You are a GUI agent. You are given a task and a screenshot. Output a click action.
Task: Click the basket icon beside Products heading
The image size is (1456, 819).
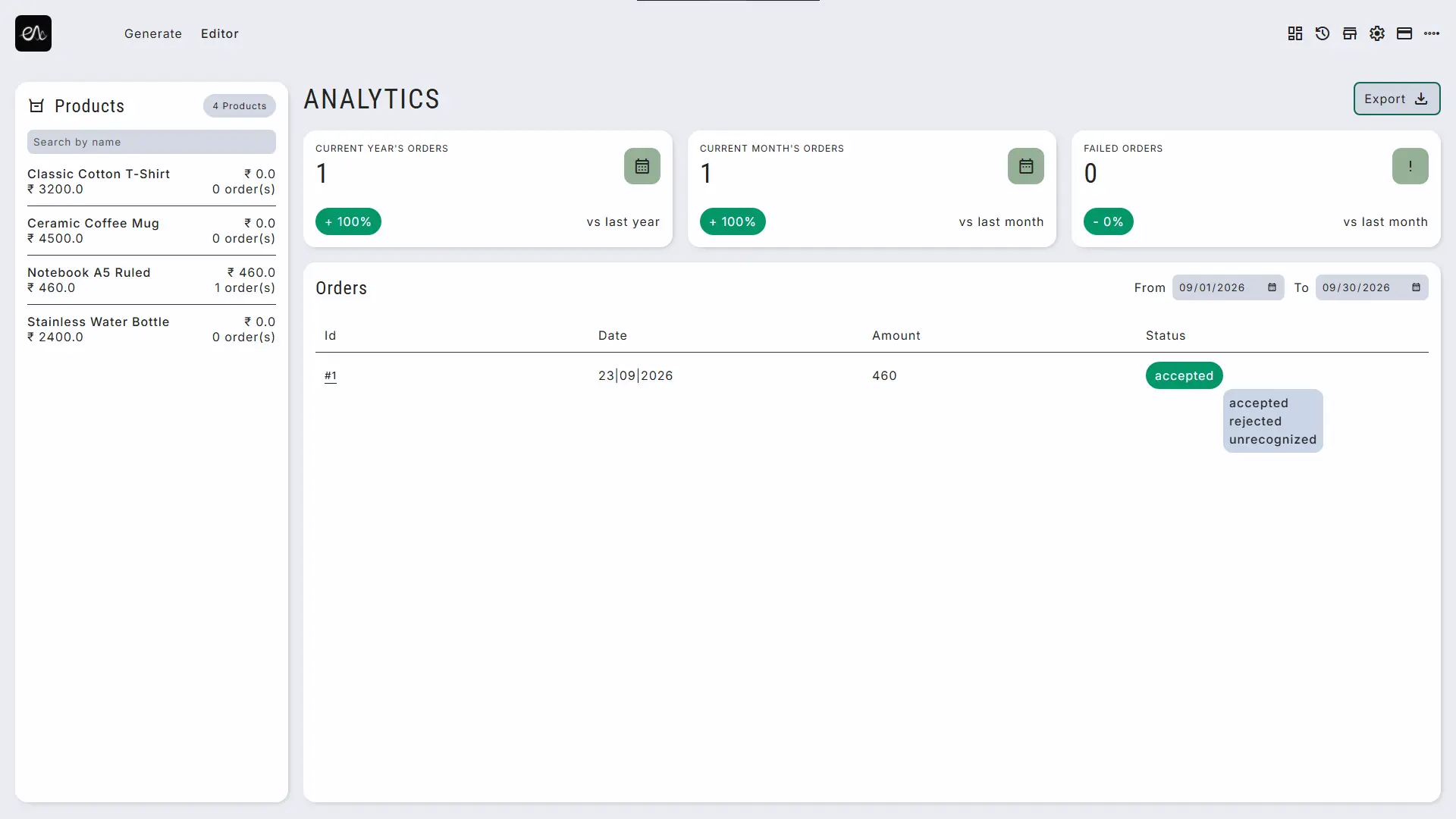pos(36,105)
